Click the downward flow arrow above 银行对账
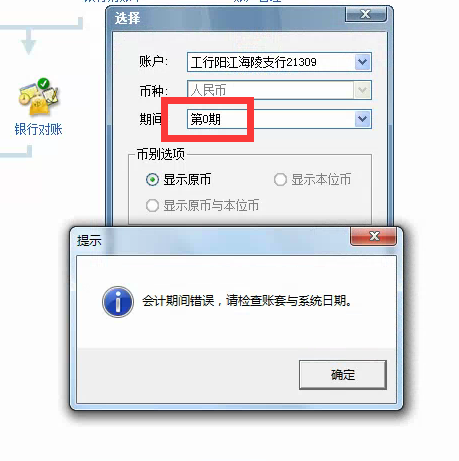 pyautogui.click(x=28, y=42)
